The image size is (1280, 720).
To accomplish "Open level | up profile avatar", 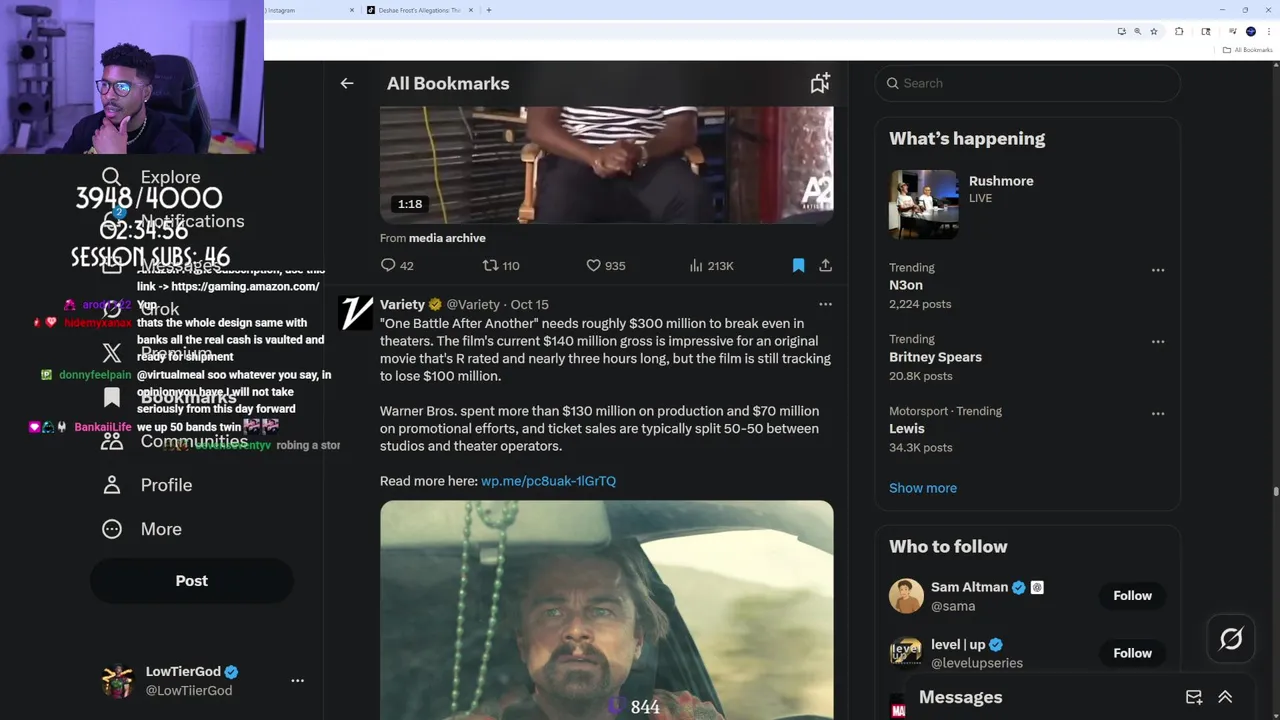I will click(906, 653).
